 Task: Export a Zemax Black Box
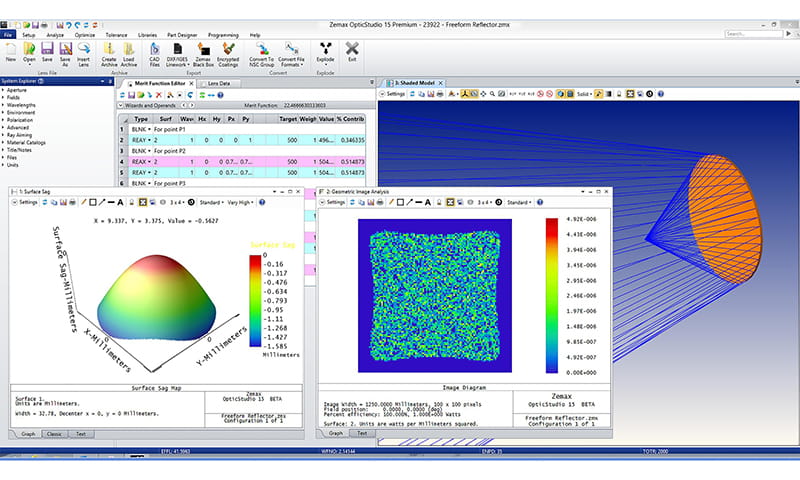[203, 54]
